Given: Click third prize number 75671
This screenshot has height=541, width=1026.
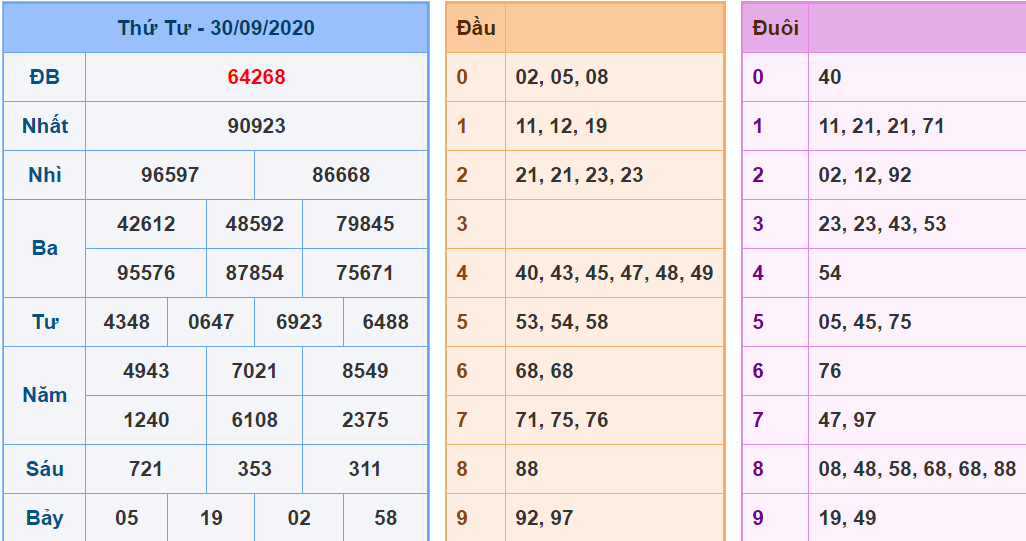Looking at the screenshot, I should (x=365, y=273).
